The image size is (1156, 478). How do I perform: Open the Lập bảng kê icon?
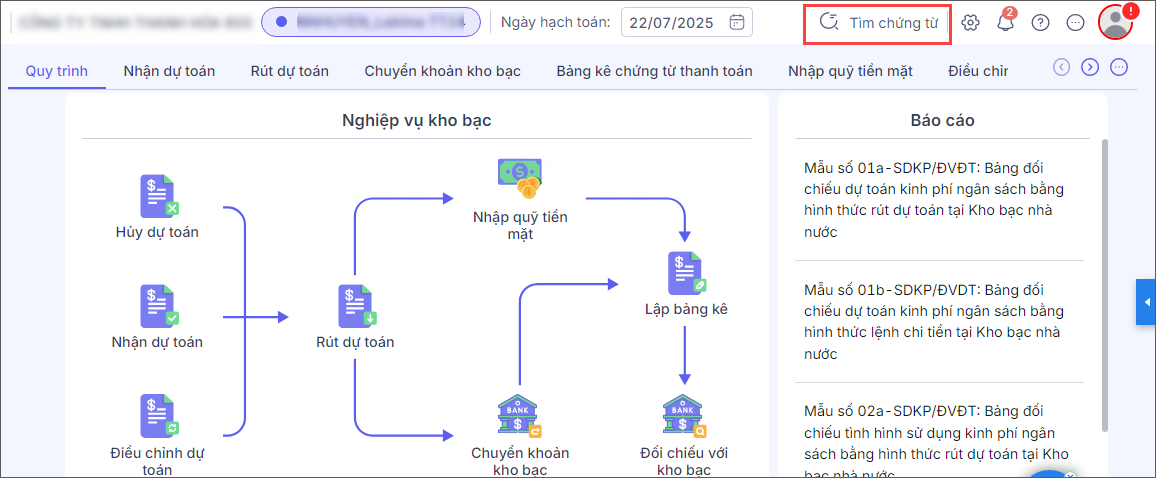pos(687,273)
